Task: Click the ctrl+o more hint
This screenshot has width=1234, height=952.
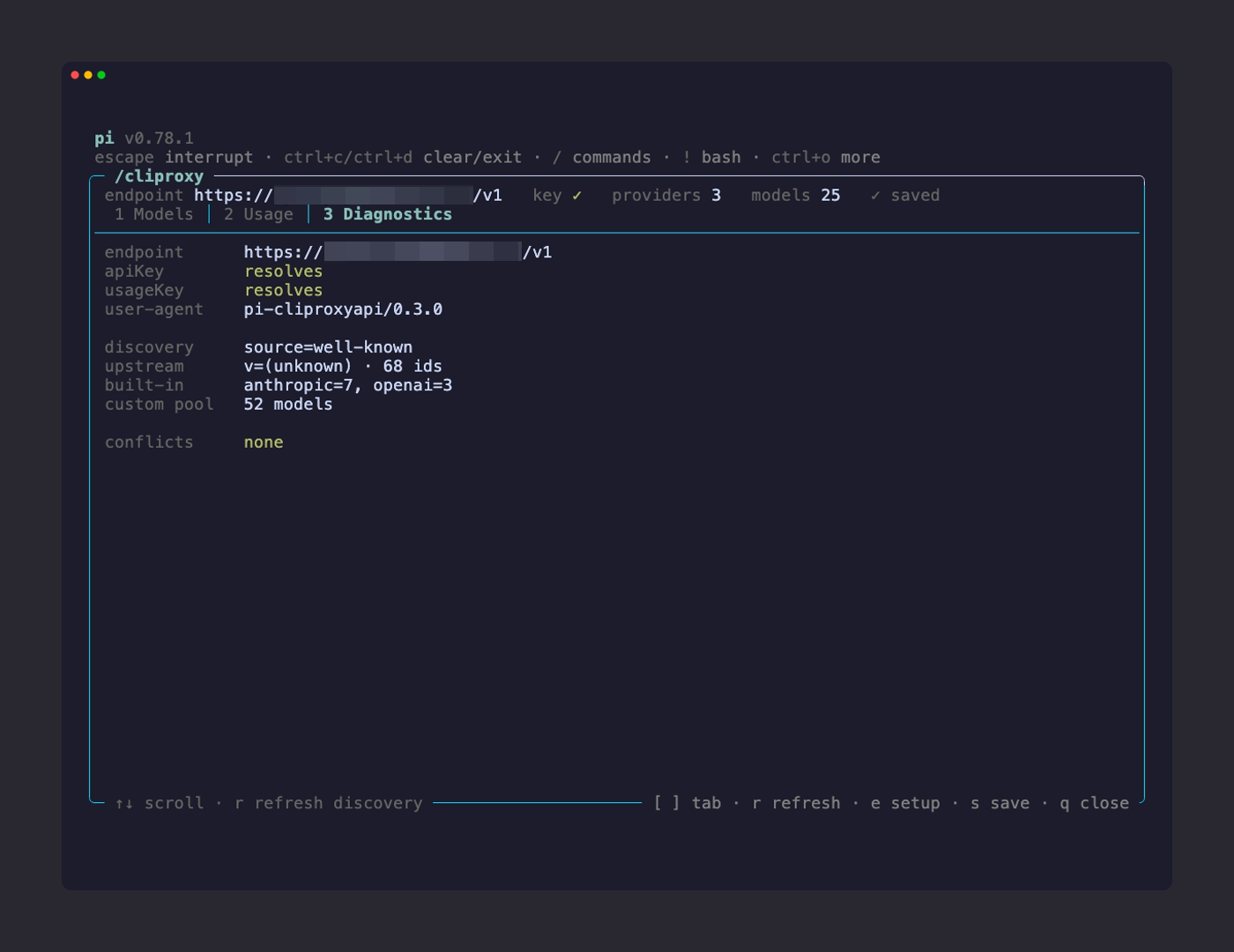Action: coord(826,158)
